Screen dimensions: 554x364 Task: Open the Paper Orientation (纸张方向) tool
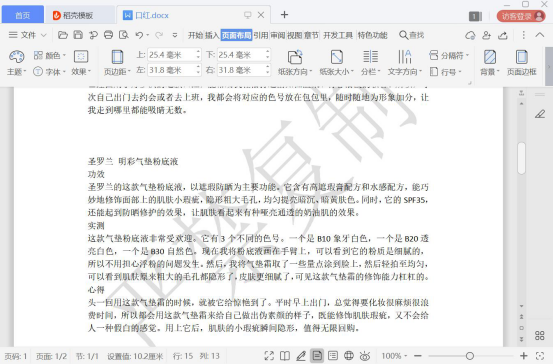pyautogui.click(x=295, y=63)
